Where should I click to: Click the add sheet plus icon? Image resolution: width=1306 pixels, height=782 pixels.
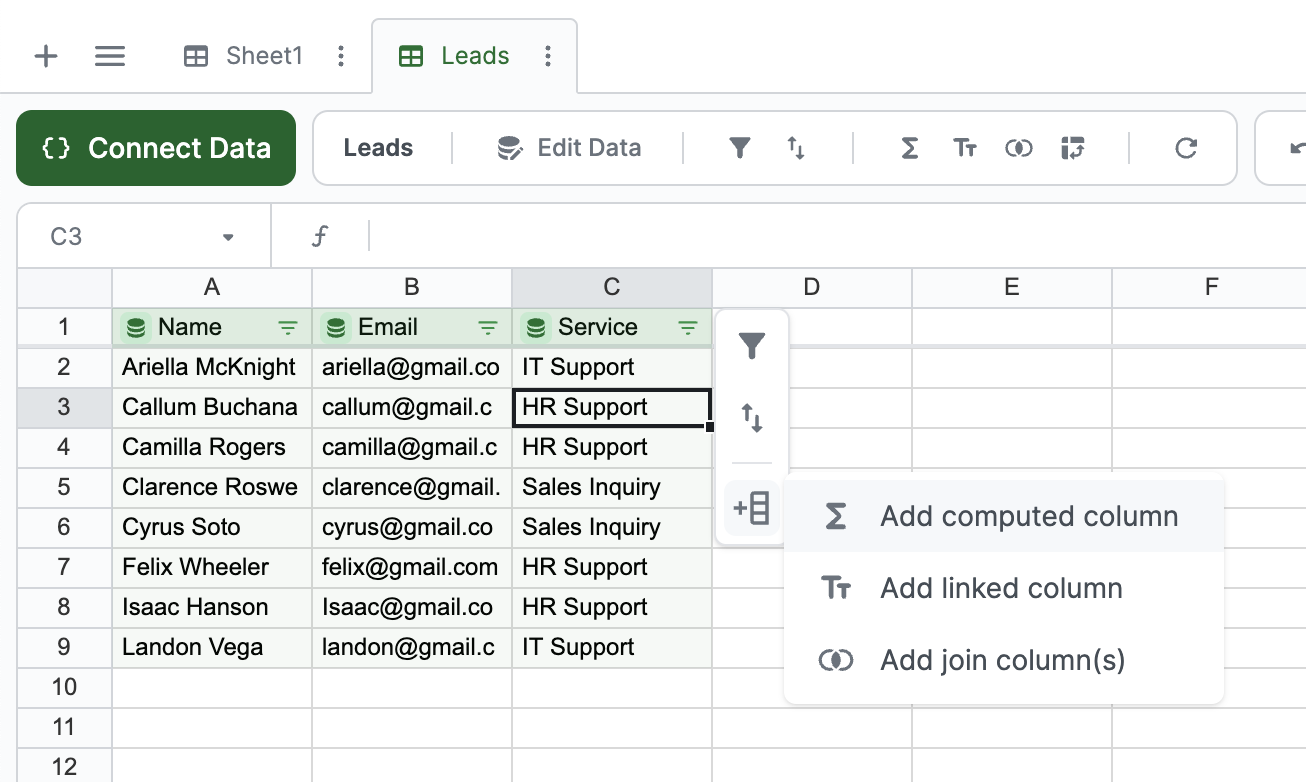[46, 56]
